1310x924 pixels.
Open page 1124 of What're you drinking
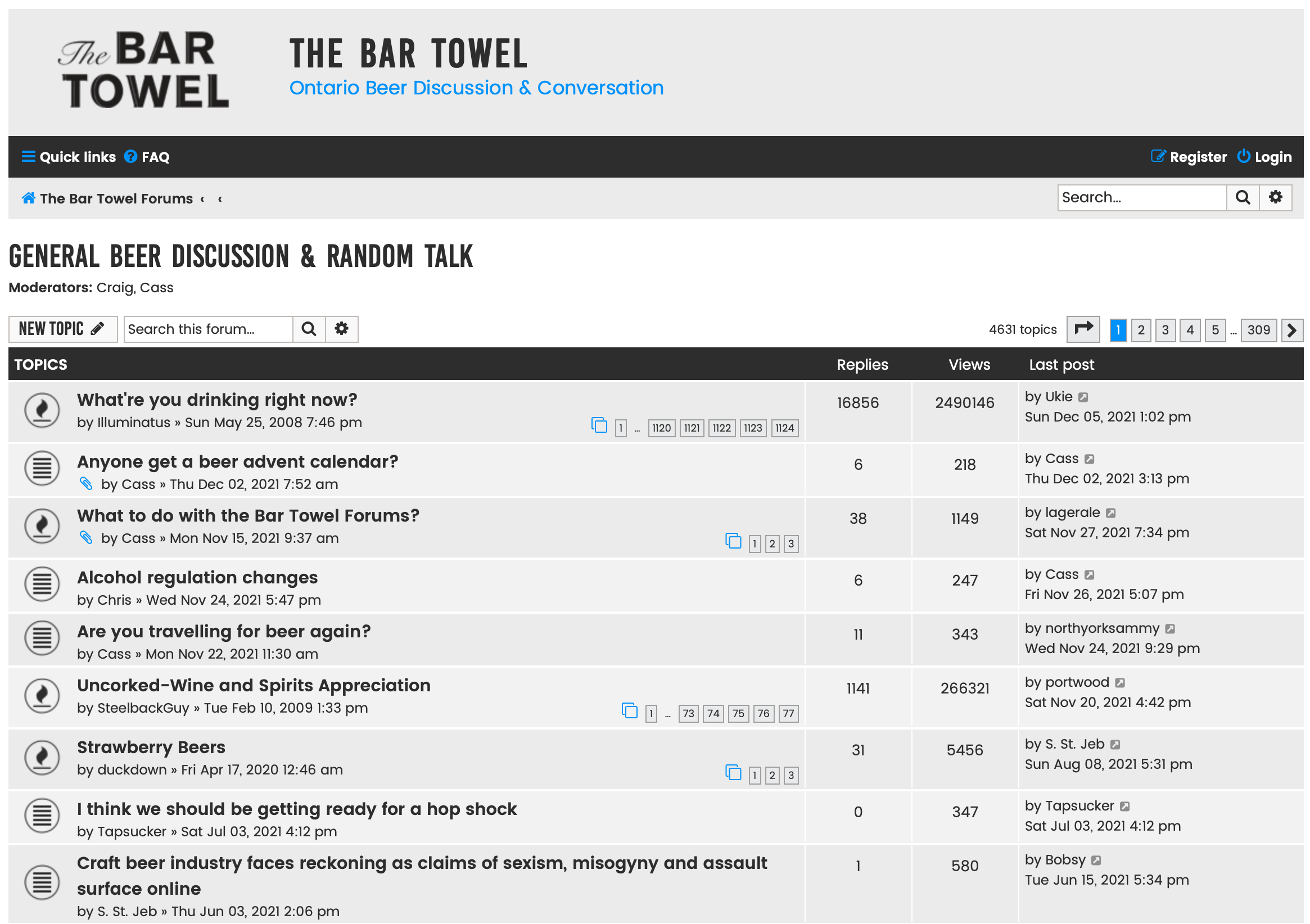(x=785, y=428)
